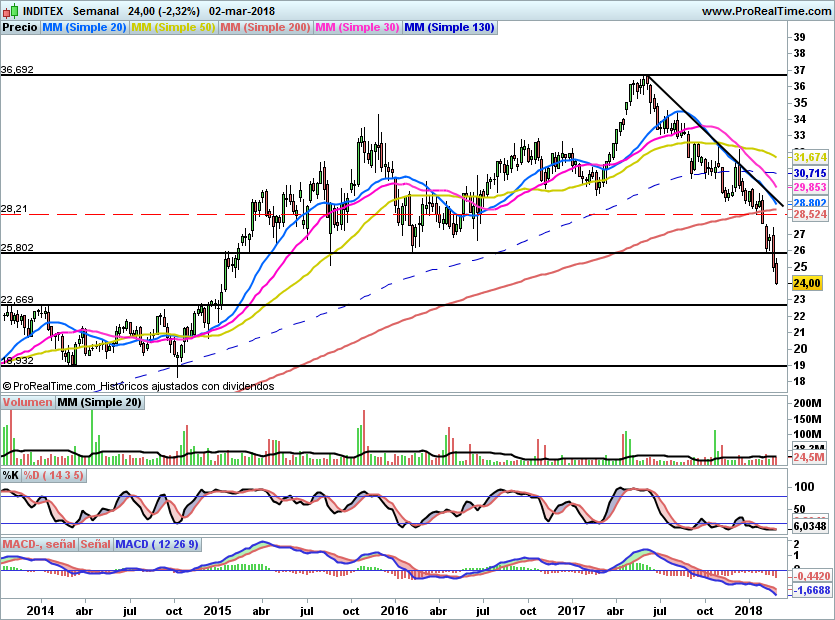
Task: Open the MACD (12 26 9) settings label
Action: [157, 544]
